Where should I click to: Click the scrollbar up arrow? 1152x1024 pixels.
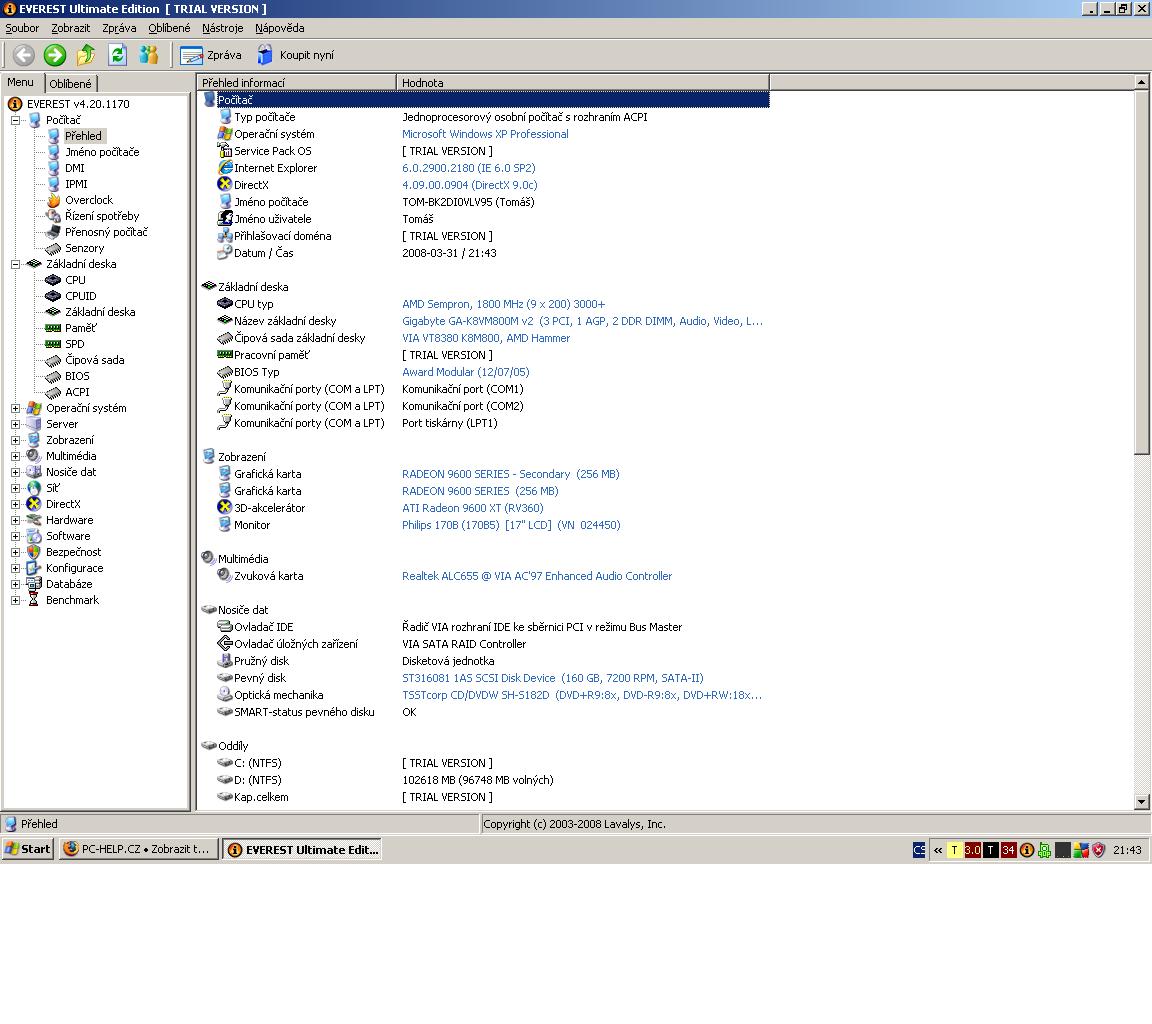[x=1141, y=82]
